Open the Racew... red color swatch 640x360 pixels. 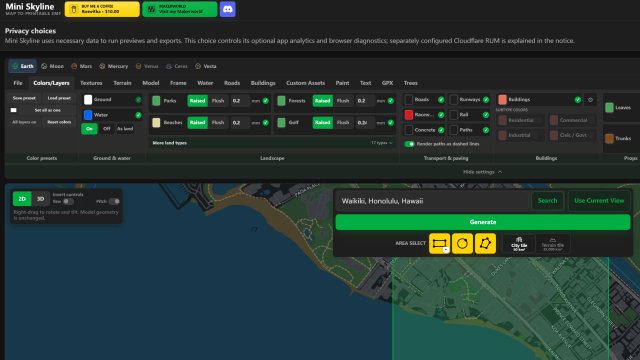pos(409,115)
